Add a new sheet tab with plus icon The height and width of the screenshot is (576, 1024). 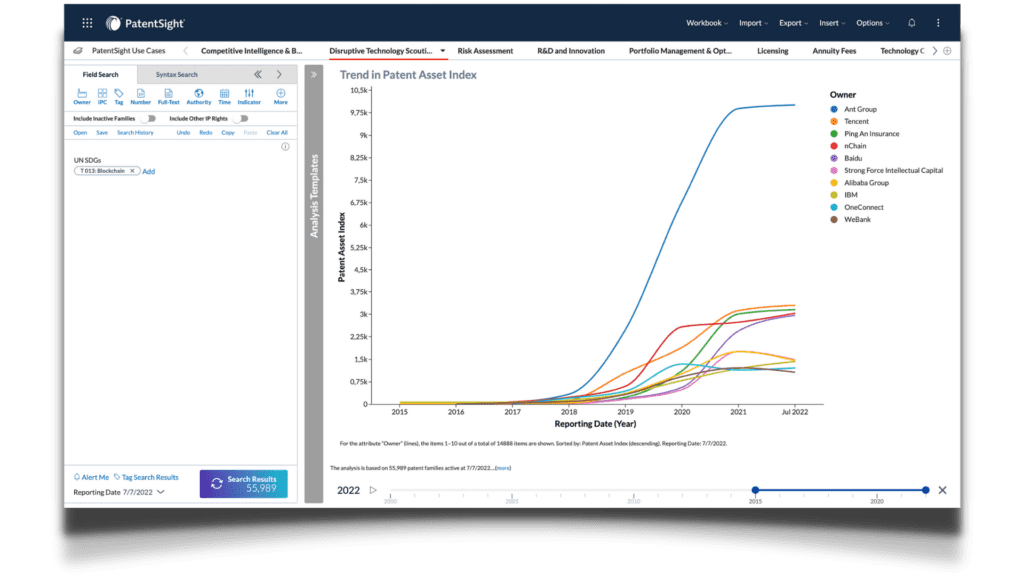click(x=947, y=51)
